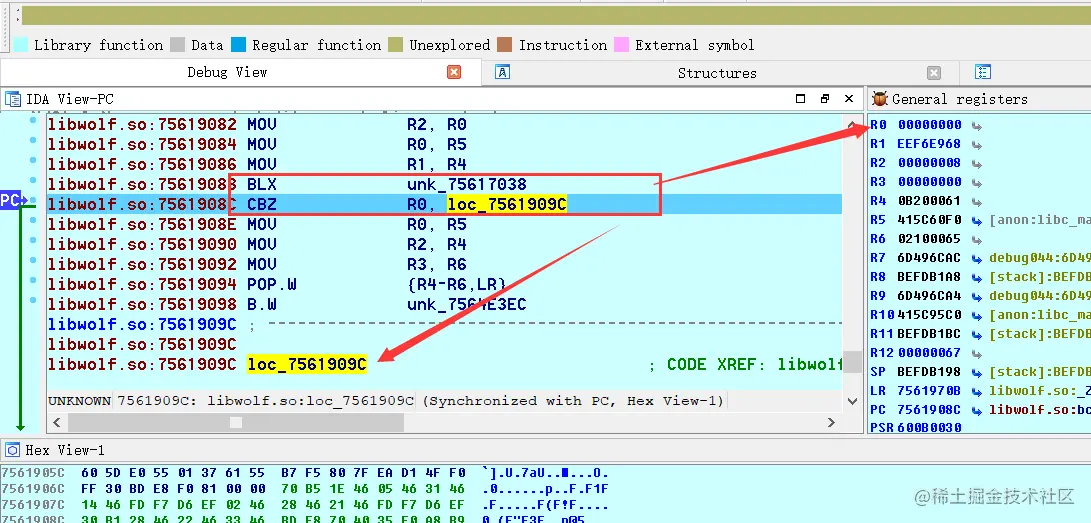Jump to R11 register value arrow
This screenshot has width=1091, height=523.
[x=977, y=335]
